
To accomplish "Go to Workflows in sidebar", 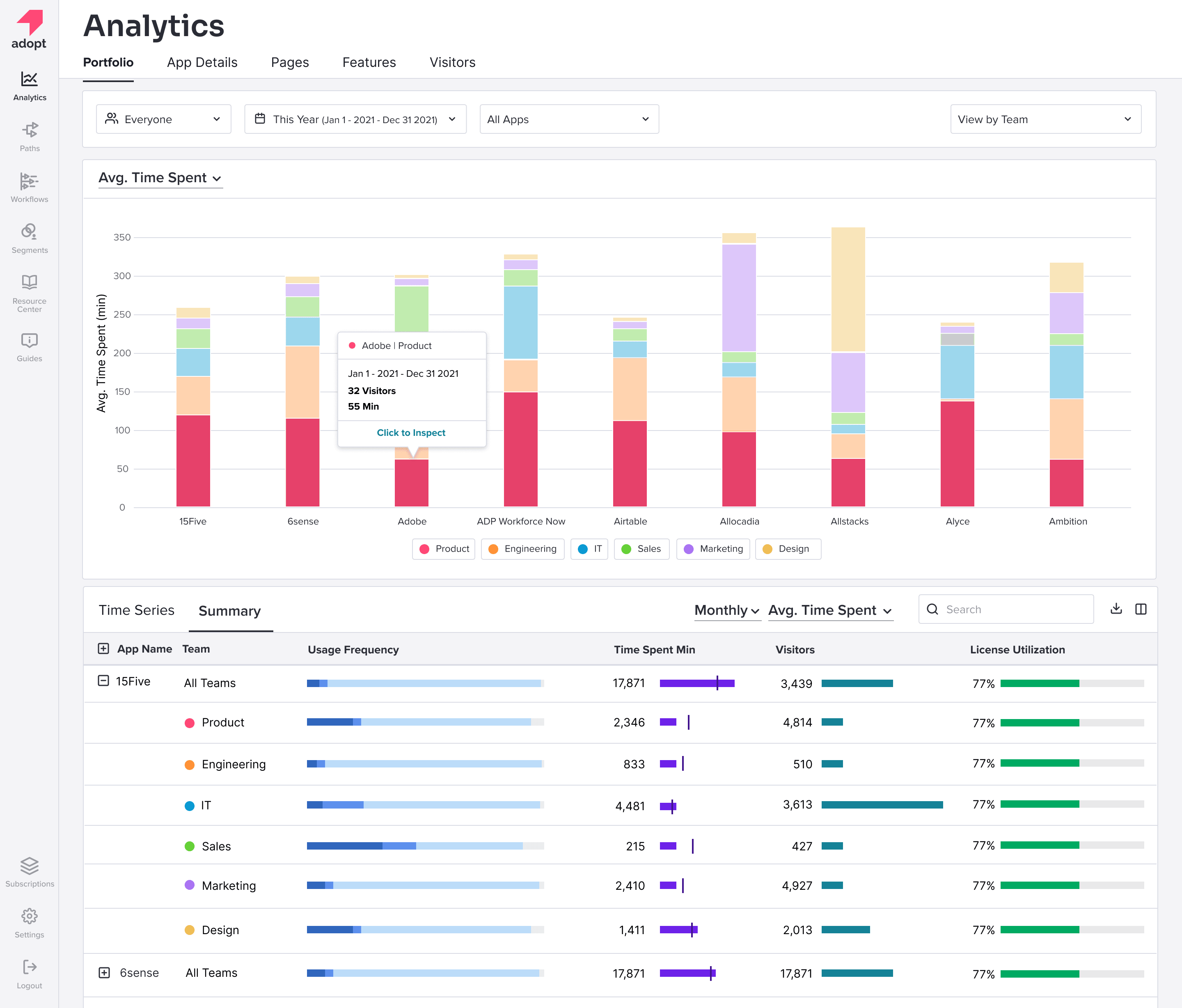I will click(30, 188).
